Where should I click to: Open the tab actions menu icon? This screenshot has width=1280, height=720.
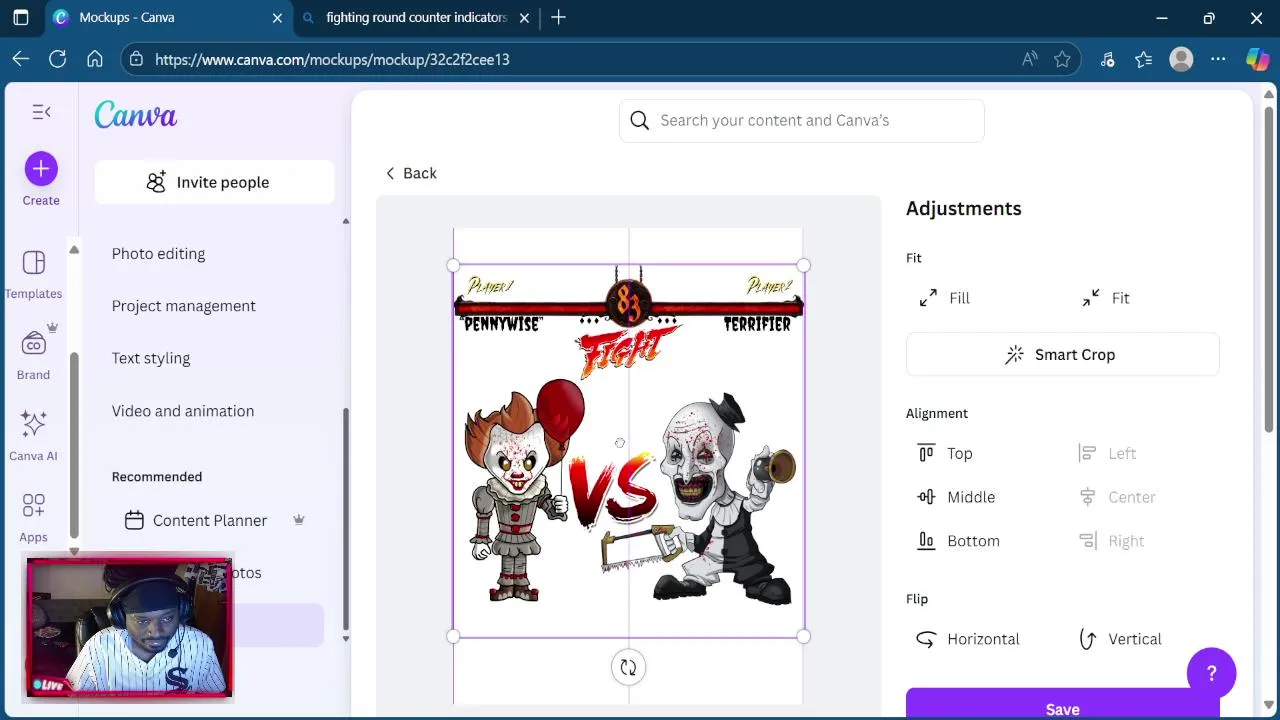point(21,17)
